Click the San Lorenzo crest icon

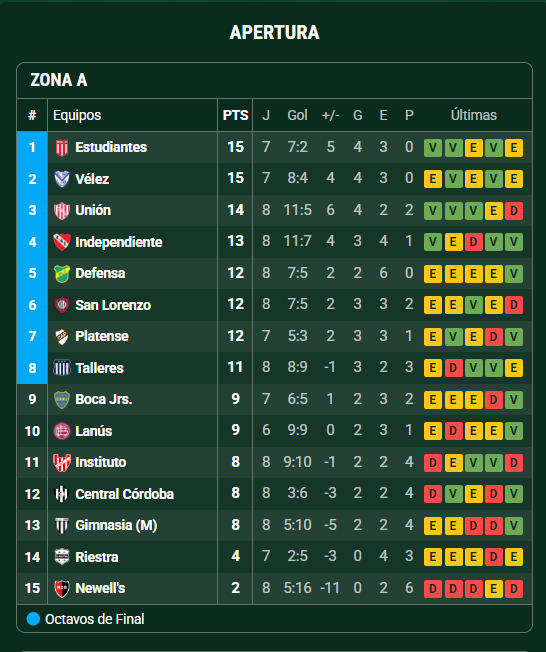(x=62, y=305)
